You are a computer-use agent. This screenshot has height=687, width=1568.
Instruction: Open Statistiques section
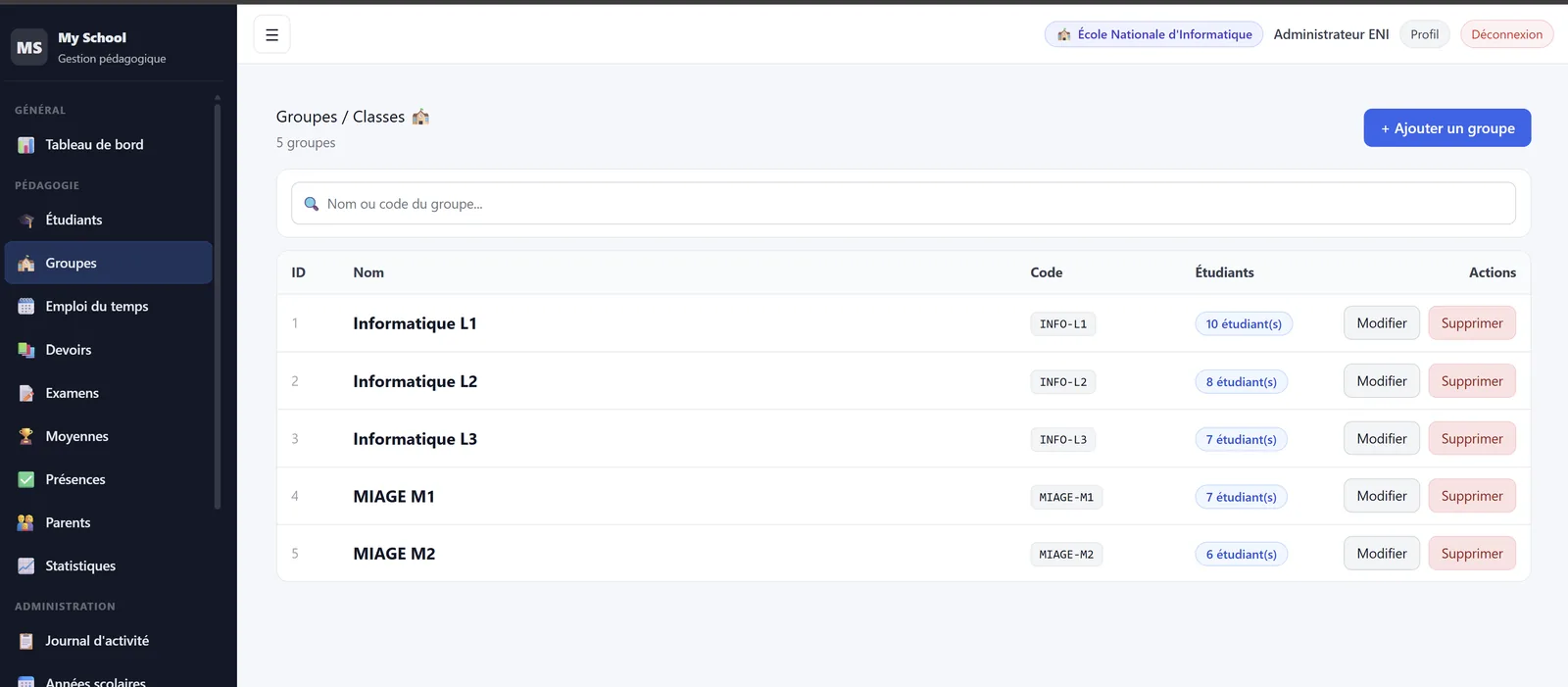click(x=108, y=565)
